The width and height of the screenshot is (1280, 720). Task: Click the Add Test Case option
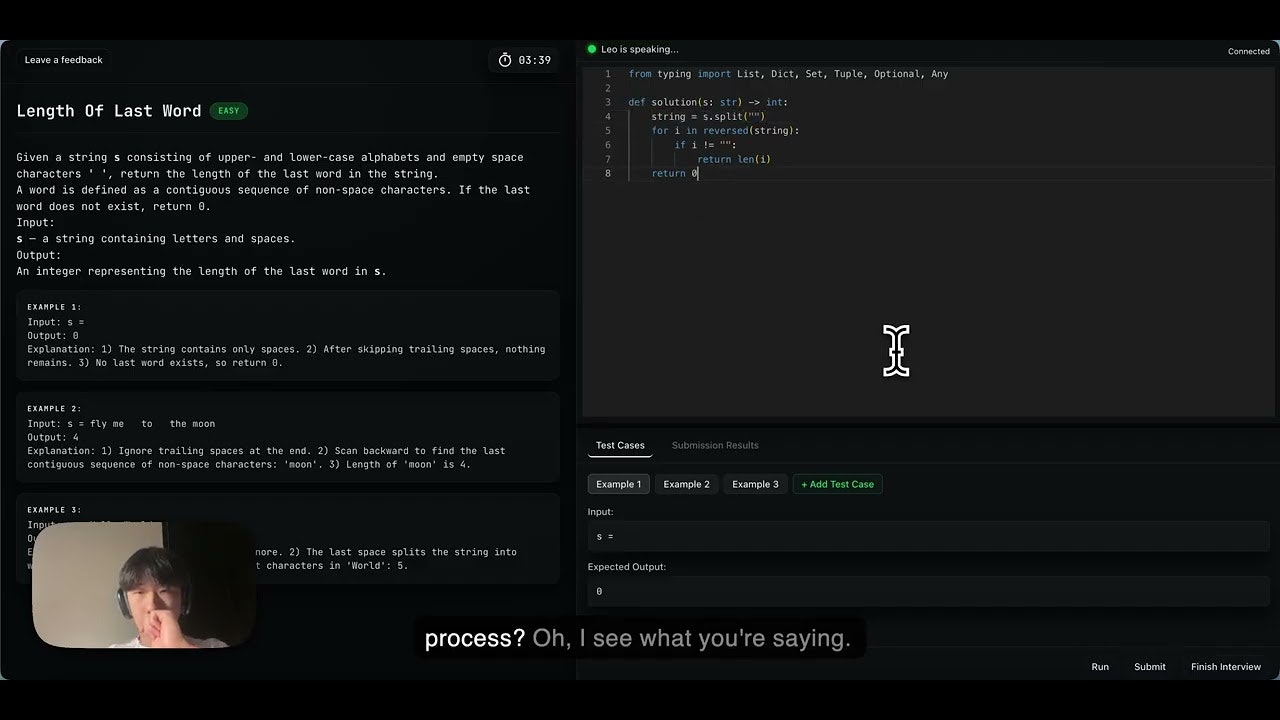point(837,484)
